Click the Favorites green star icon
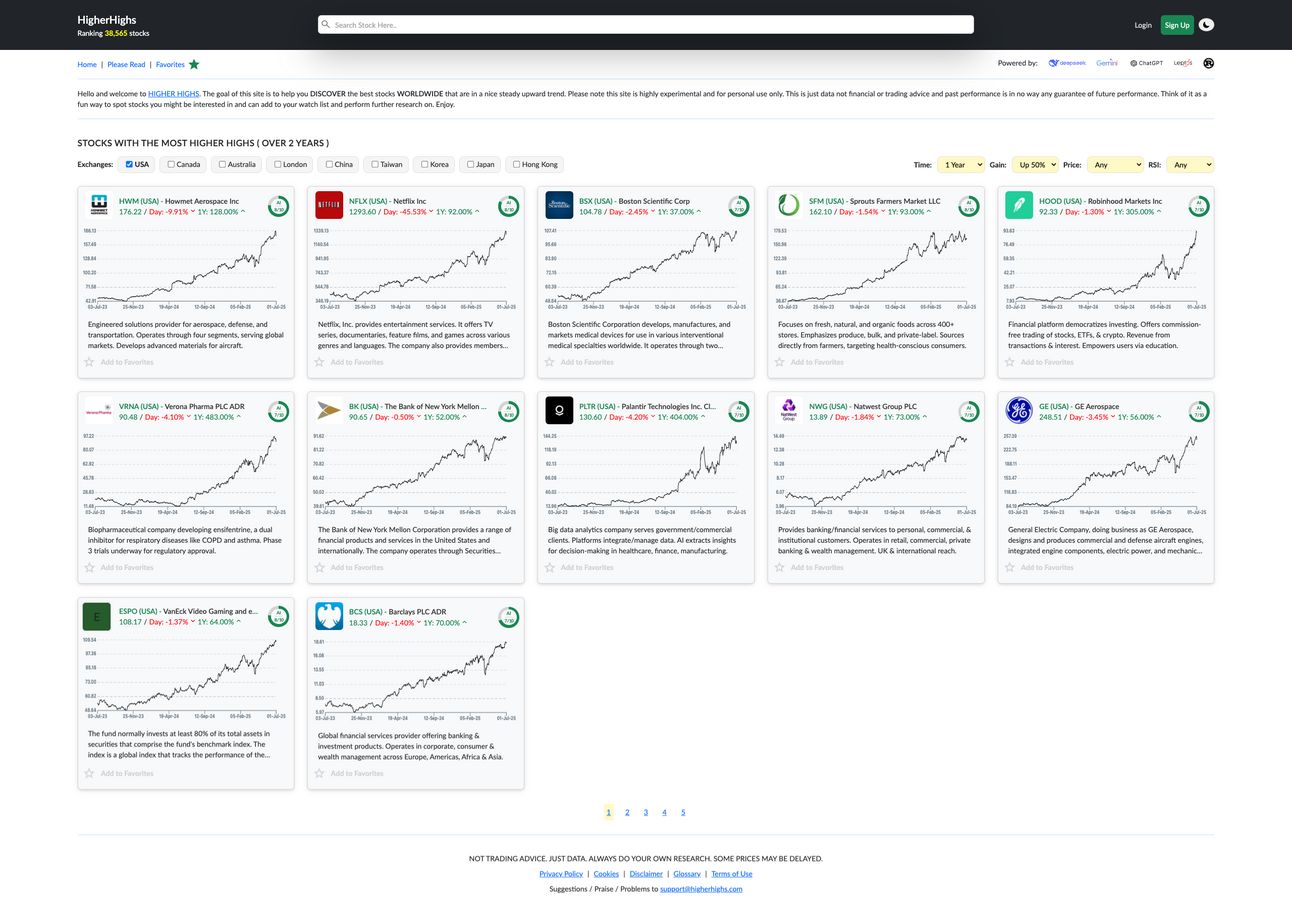Image resolution: width=1292 pixels, height=912 pixels. (x=194, y=64)
